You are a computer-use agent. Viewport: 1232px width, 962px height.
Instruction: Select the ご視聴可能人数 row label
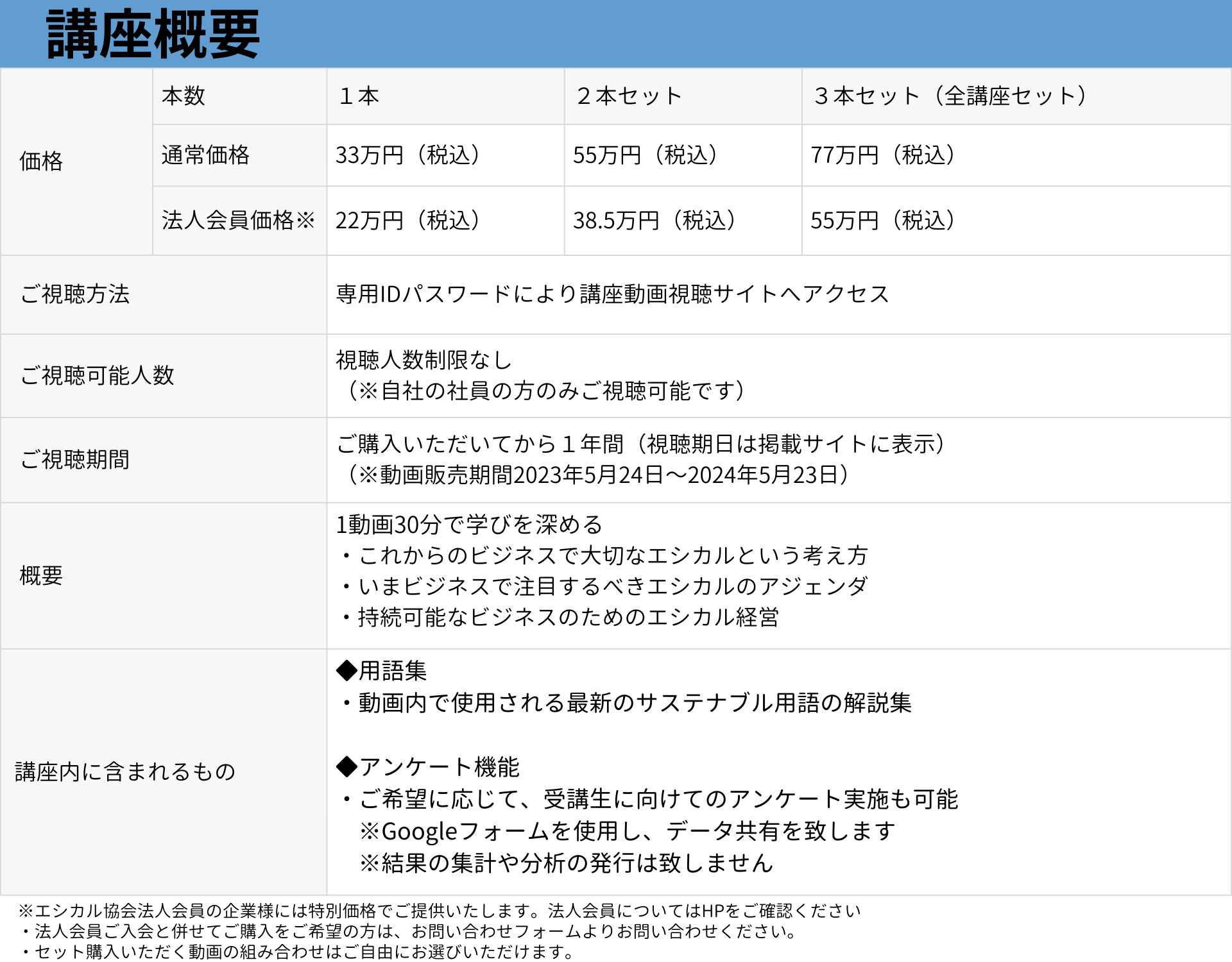98,376
